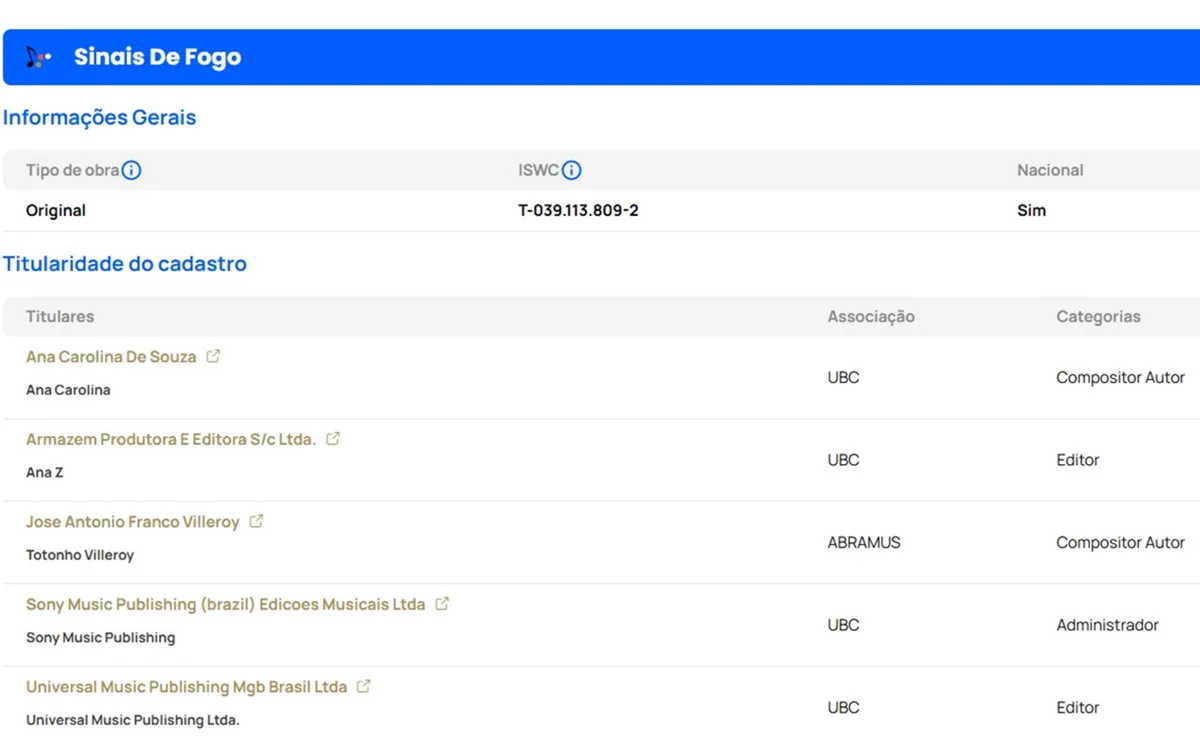Image resolution: width=1200 pixels, height=748 pixels.
Task: Show info tooltip for Tipo de obra
Action: click(131, 170)
